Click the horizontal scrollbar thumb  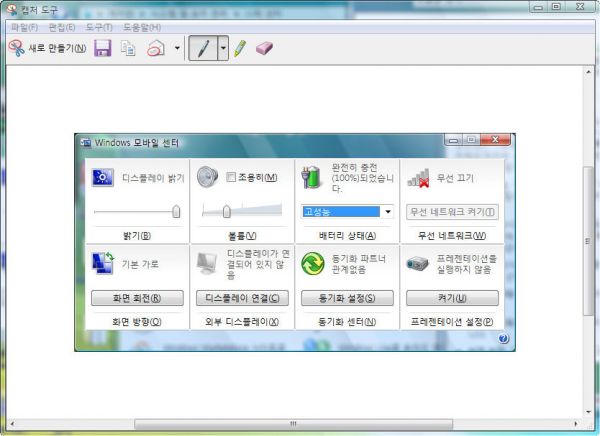293,424
